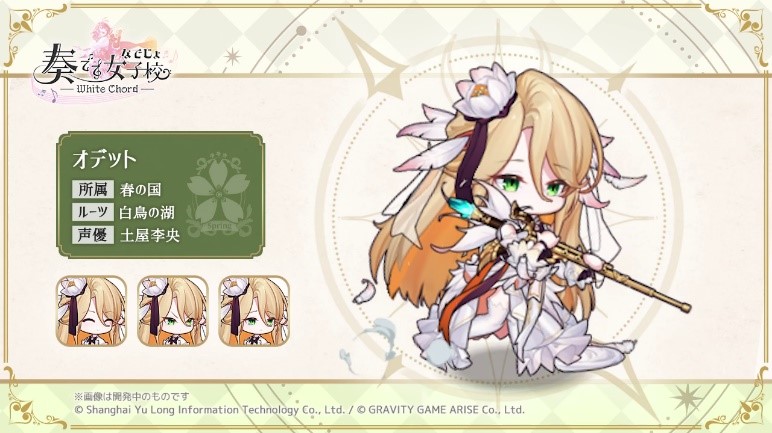772x433 pixels.
Task: Click the 白鳥の湖 roots text
Action: tap(147, 212)
